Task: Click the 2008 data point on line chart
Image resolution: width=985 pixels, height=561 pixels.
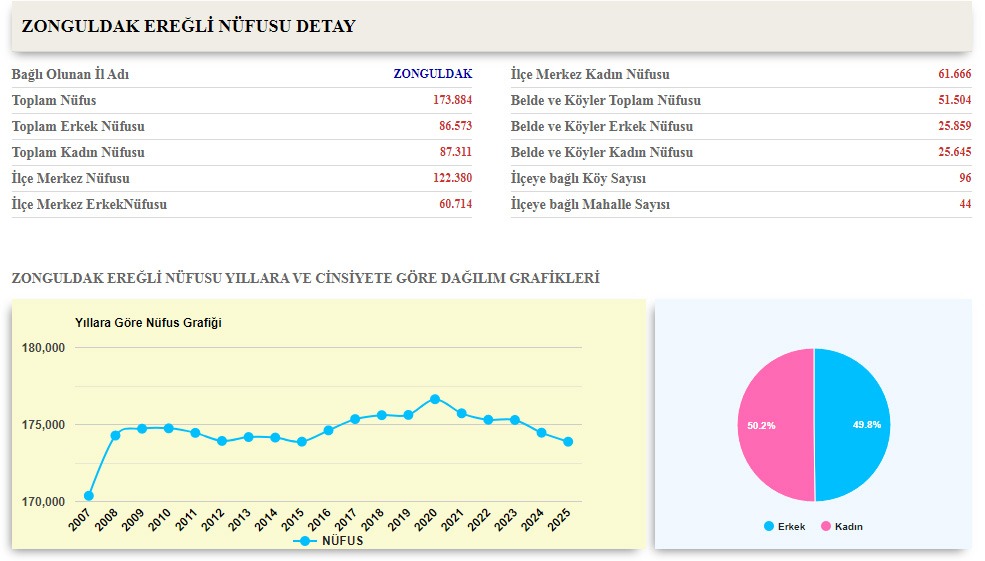Action: [115, 435]
